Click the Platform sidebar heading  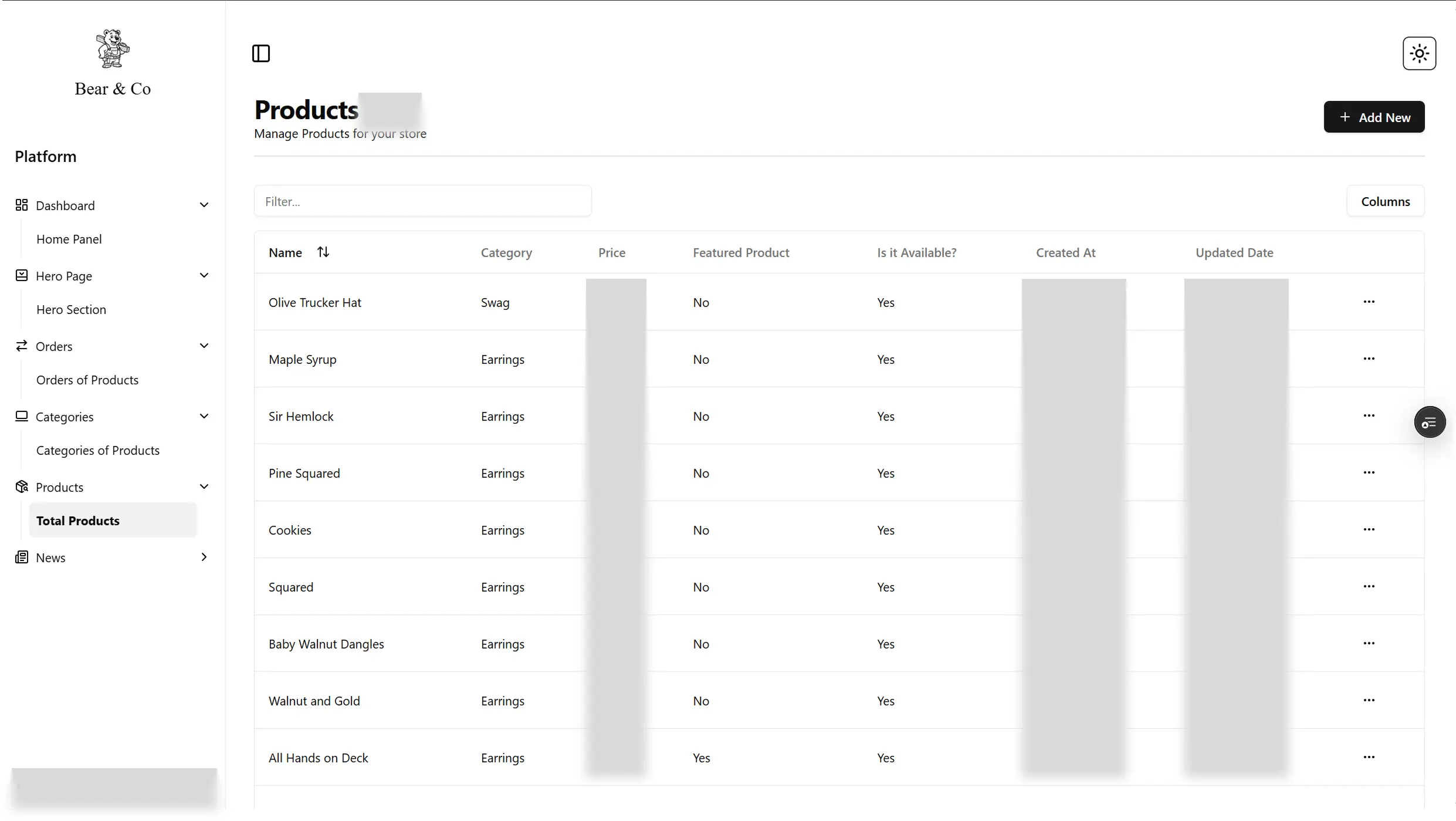pos(46,156)
